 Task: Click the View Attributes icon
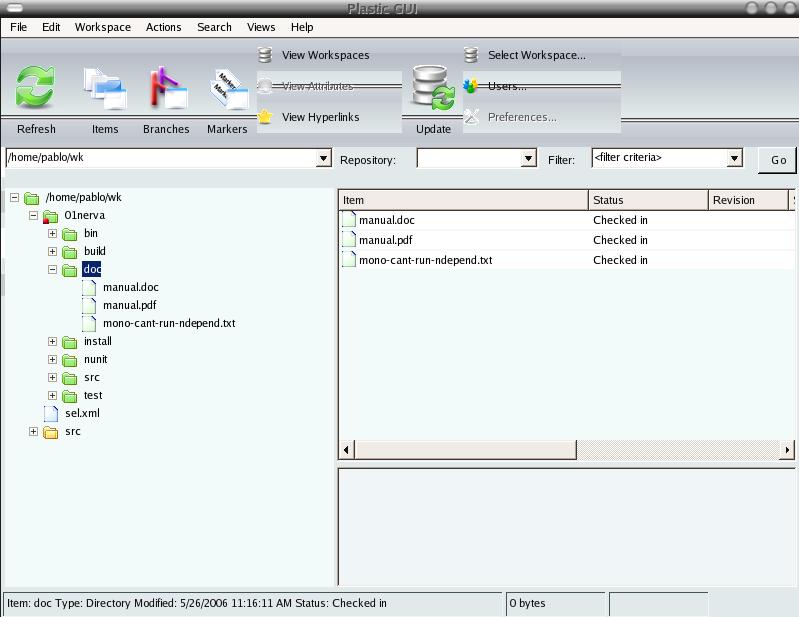(x=264, y=86)
